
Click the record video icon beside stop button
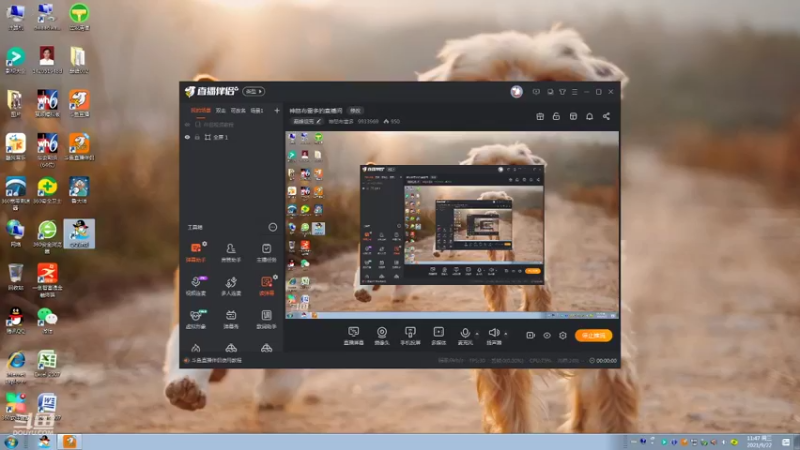(x=531, y=335)
